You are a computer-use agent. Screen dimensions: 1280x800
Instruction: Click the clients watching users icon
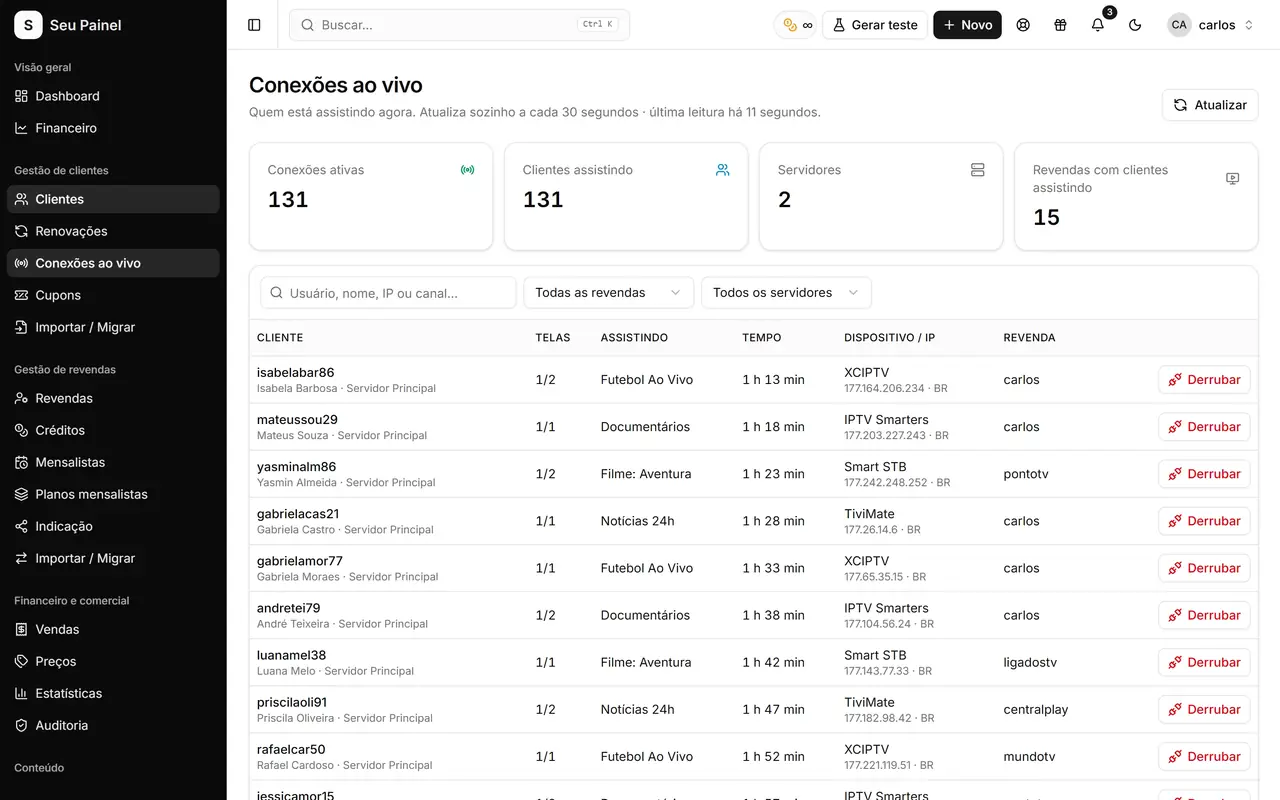pos(722,170)
